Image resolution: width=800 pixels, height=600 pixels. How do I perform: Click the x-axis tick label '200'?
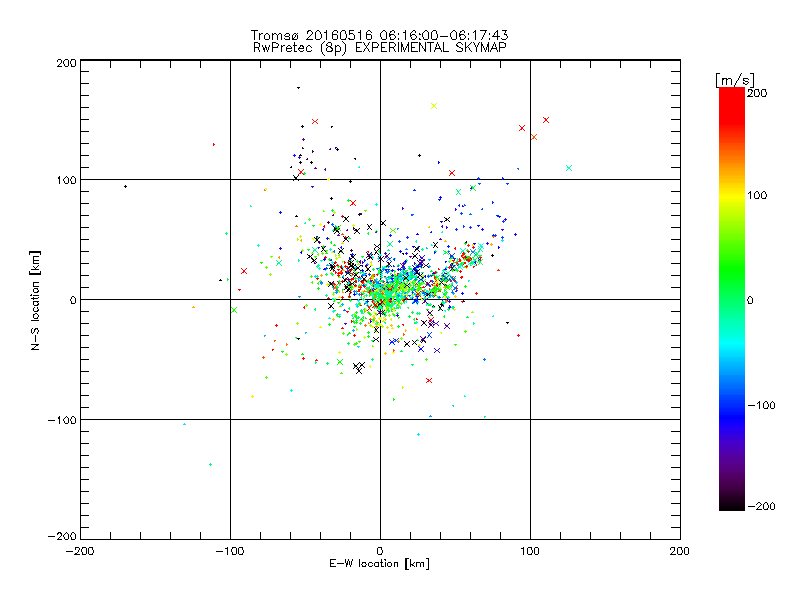tap(680, 551)
